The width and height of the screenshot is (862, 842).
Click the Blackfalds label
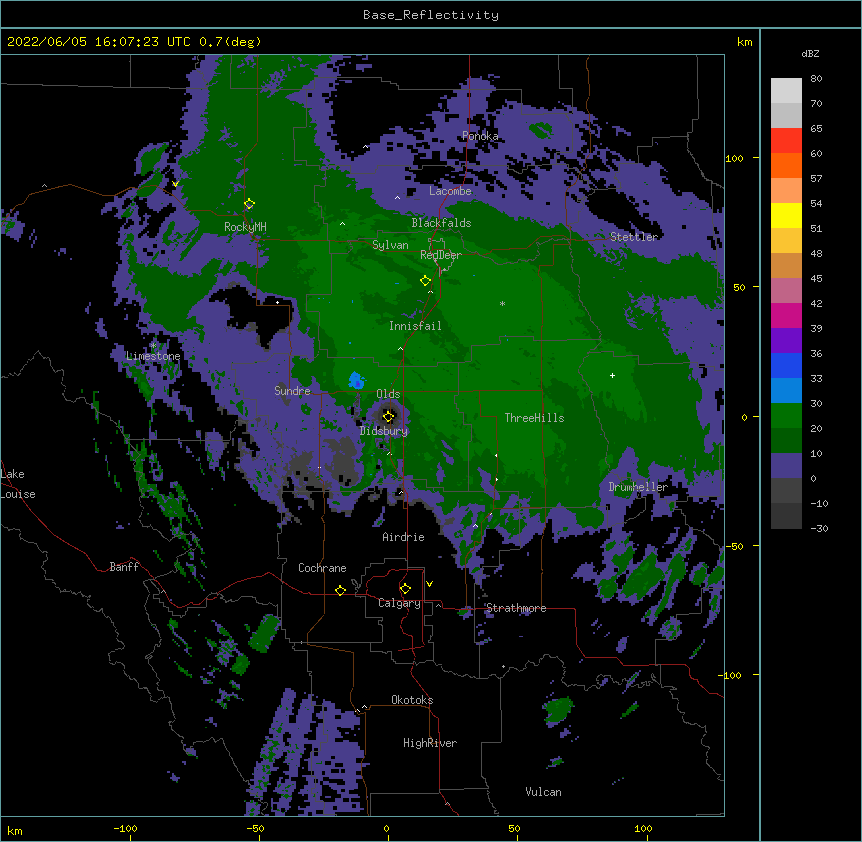441,223
